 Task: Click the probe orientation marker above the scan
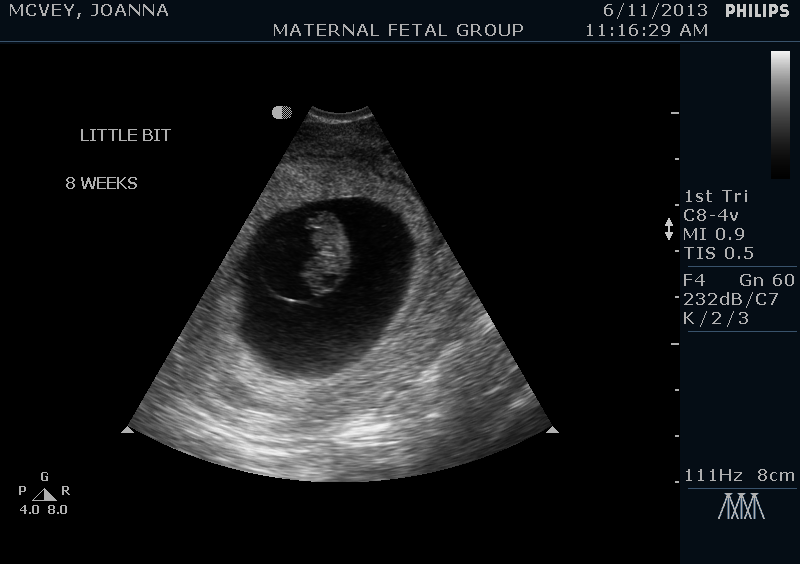tap(282, 113)
